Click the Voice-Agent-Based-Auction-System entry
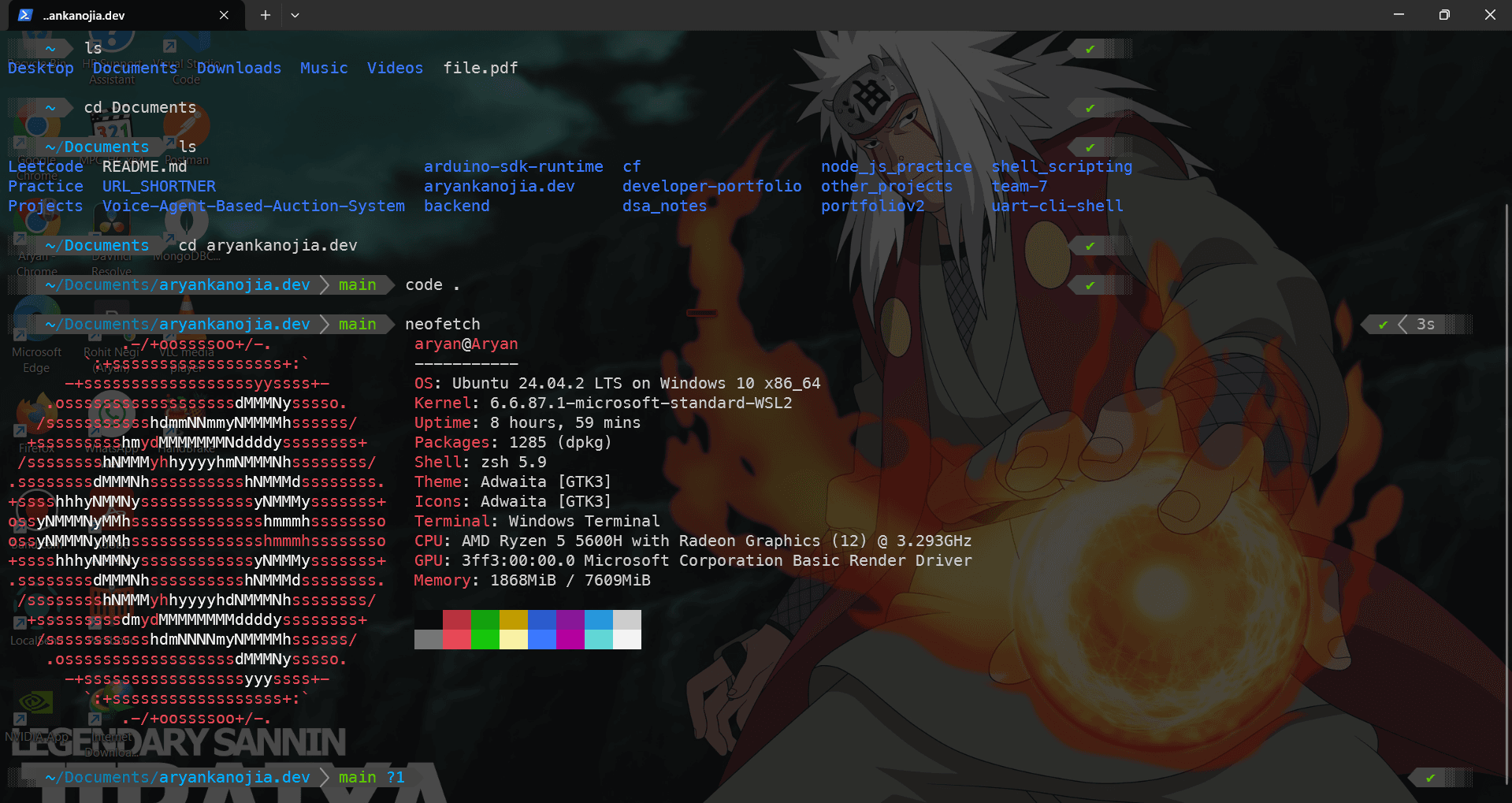 (x=254, y=206)
